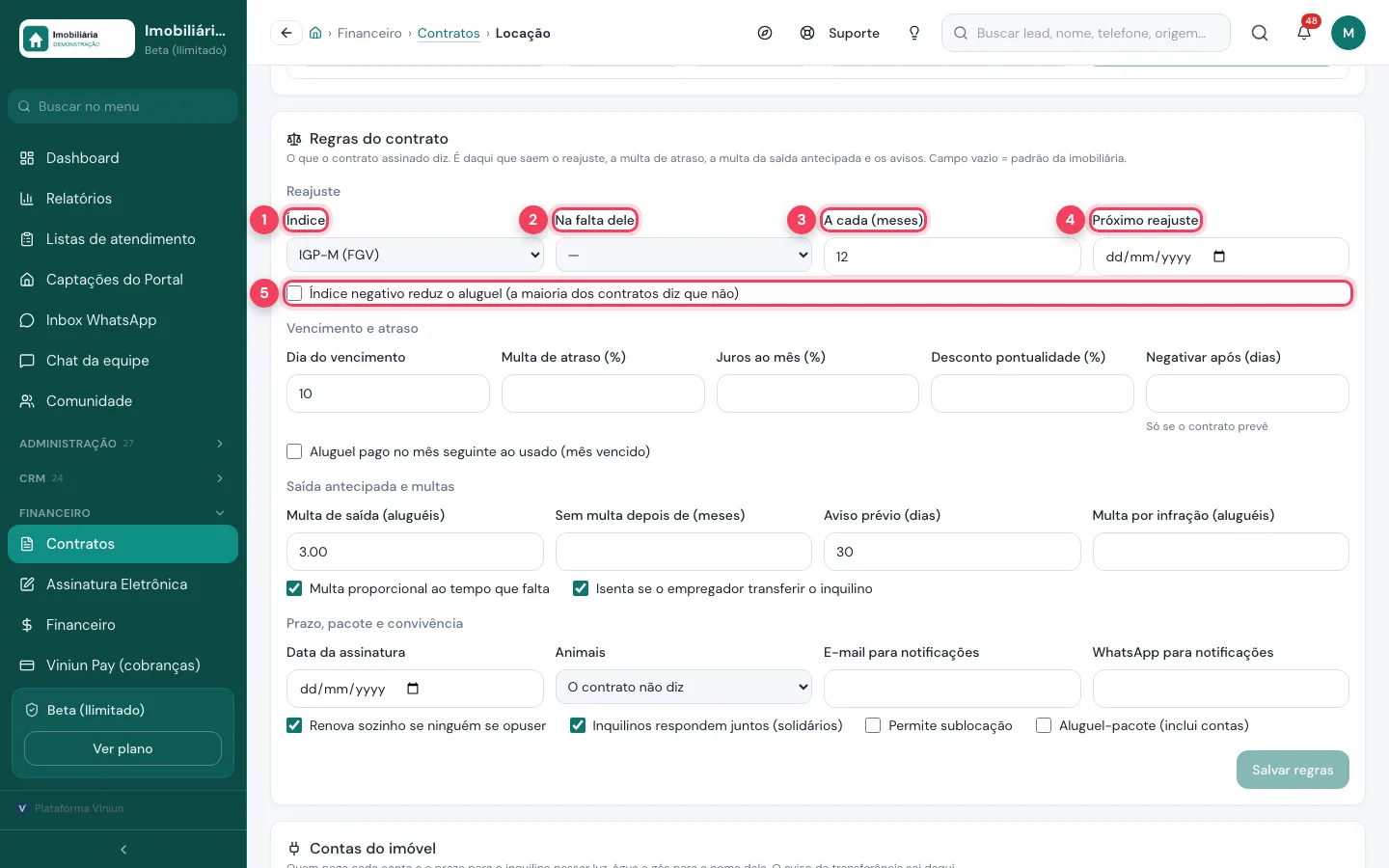Uncheck Multa proporcional ao tempo que falta
Viewport: 1389px width, 868px height.
point(294,588)
